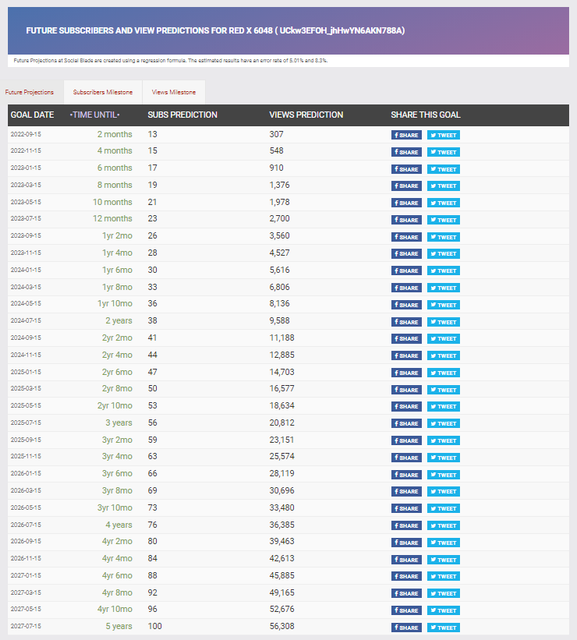
Task: Sort by the Time Until column header
Action: tap(95, 115)
